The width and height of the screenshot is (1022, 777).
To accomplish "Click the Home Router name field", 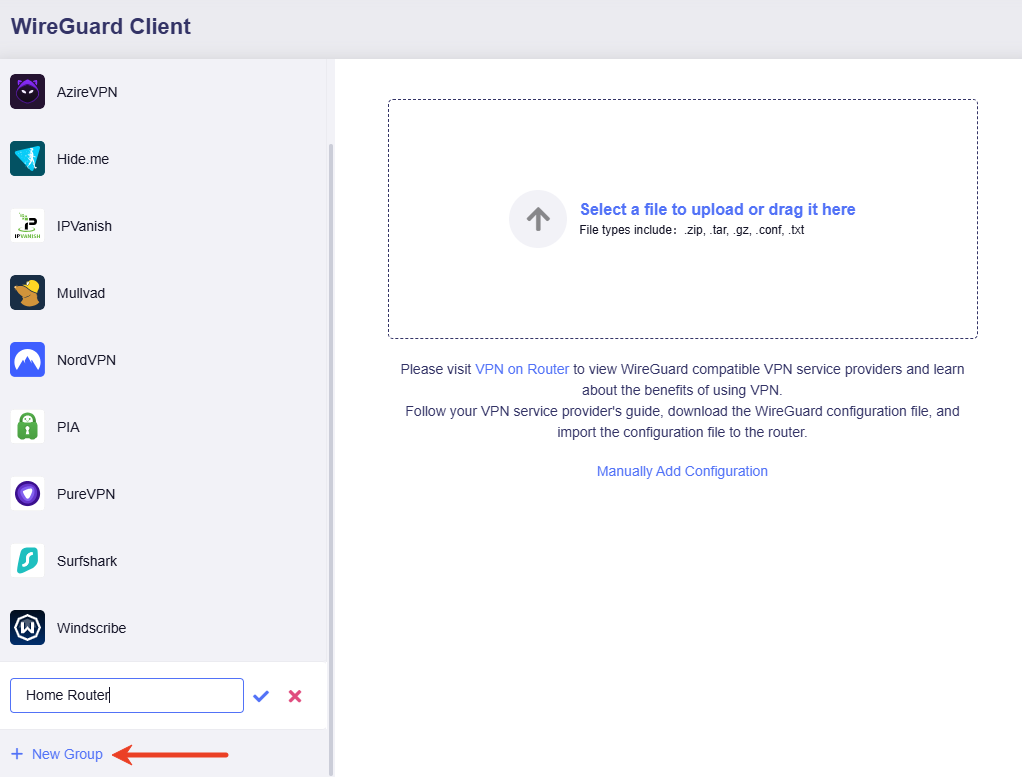I will tap(126, 695).
